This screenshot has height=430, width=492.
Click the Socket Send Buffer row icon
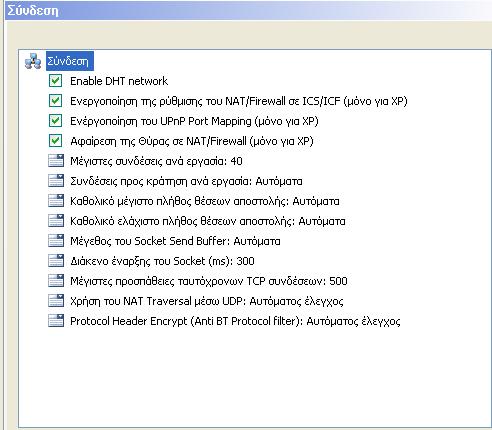point(56,241)
